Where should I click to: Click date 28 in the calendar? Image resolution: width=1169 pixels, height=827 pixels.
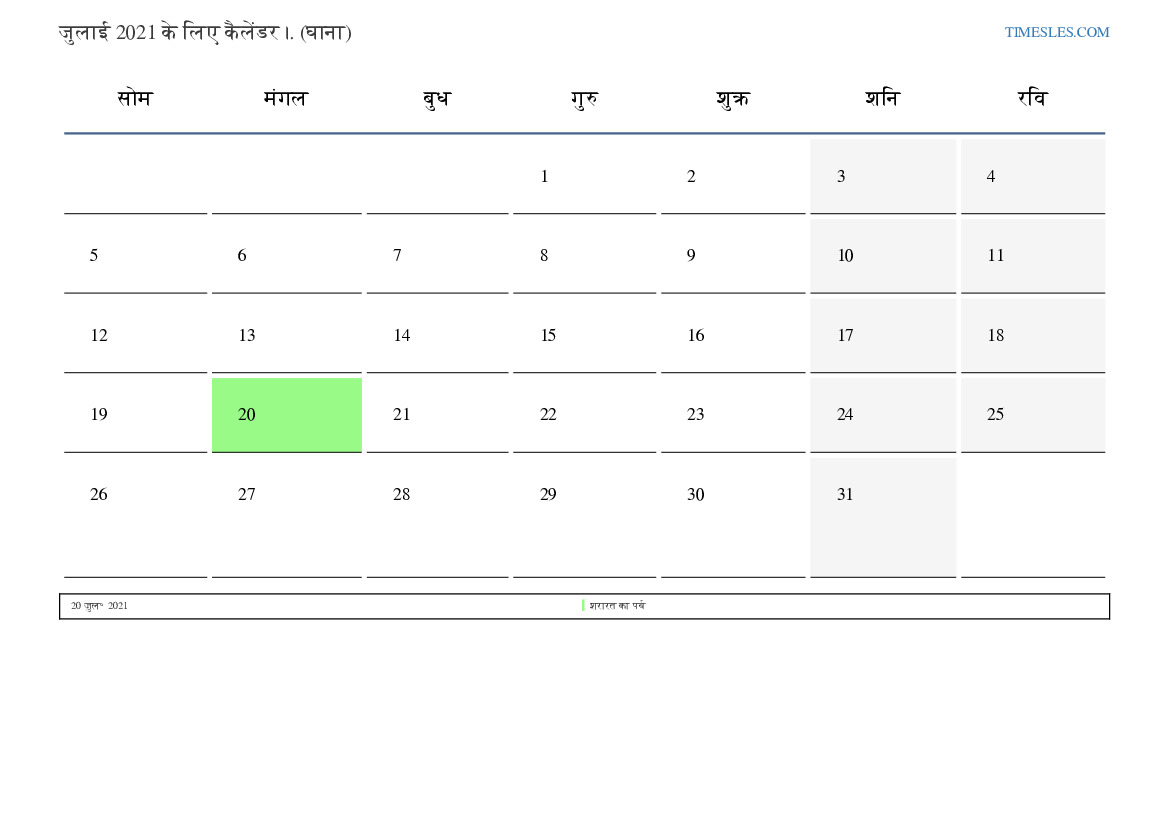(x=438, y=518)
